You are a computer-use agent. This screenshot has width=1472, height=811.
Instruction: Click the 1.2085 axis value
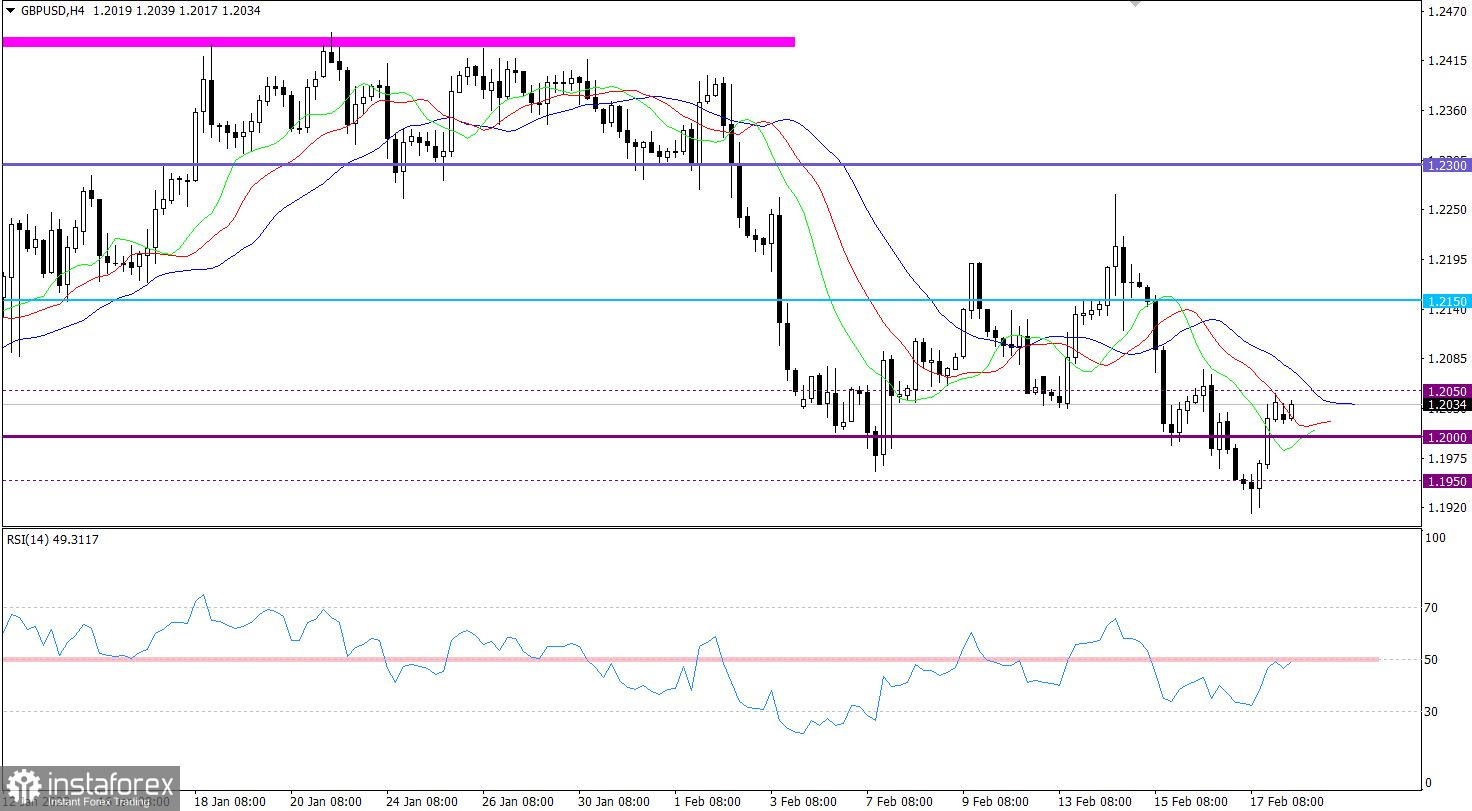click(x=1448, y=358)
